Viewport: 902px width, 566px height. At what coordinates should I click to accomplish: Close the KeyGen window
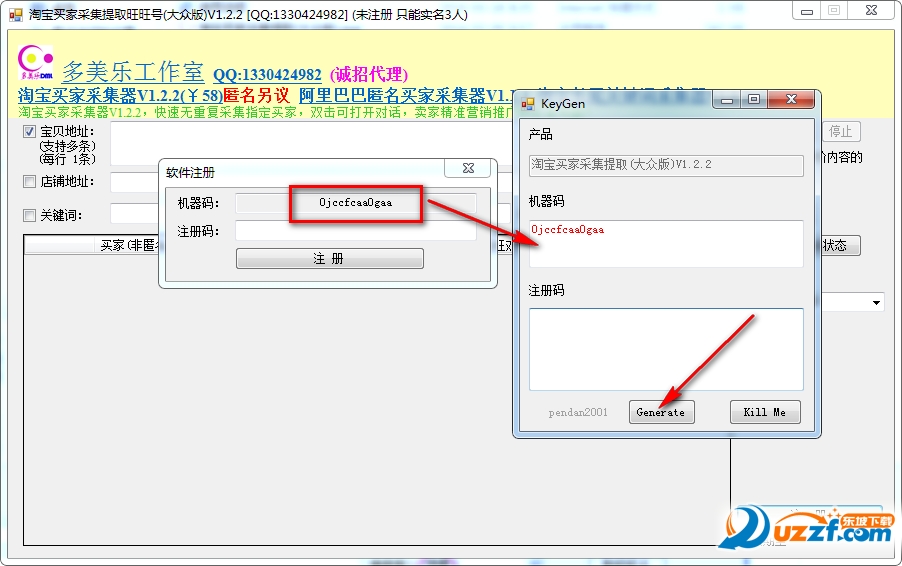[791, 100]
